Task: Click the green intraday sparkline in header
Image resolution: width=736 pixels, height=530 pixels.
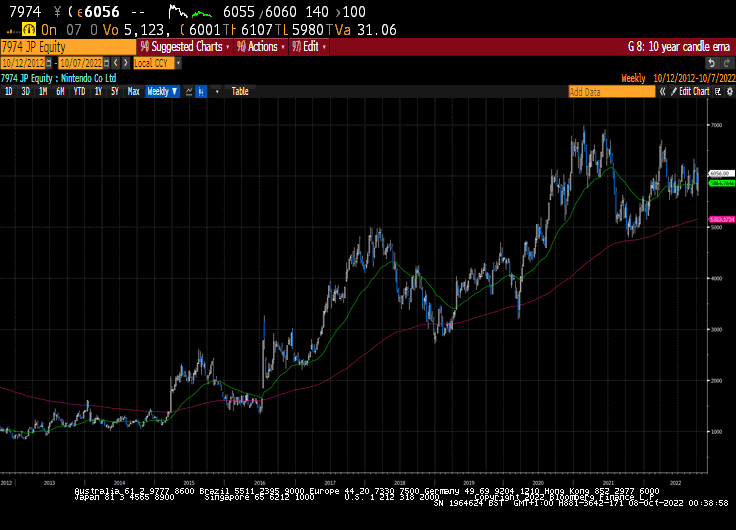Action: [x=202, y=14]
